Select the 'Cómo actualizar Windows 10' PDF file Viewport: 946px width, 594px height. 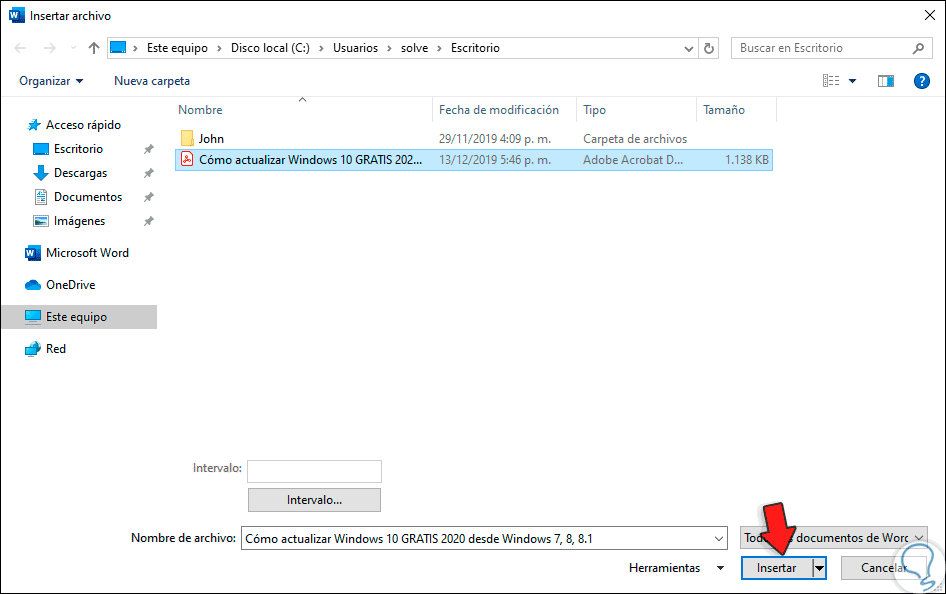474,160
